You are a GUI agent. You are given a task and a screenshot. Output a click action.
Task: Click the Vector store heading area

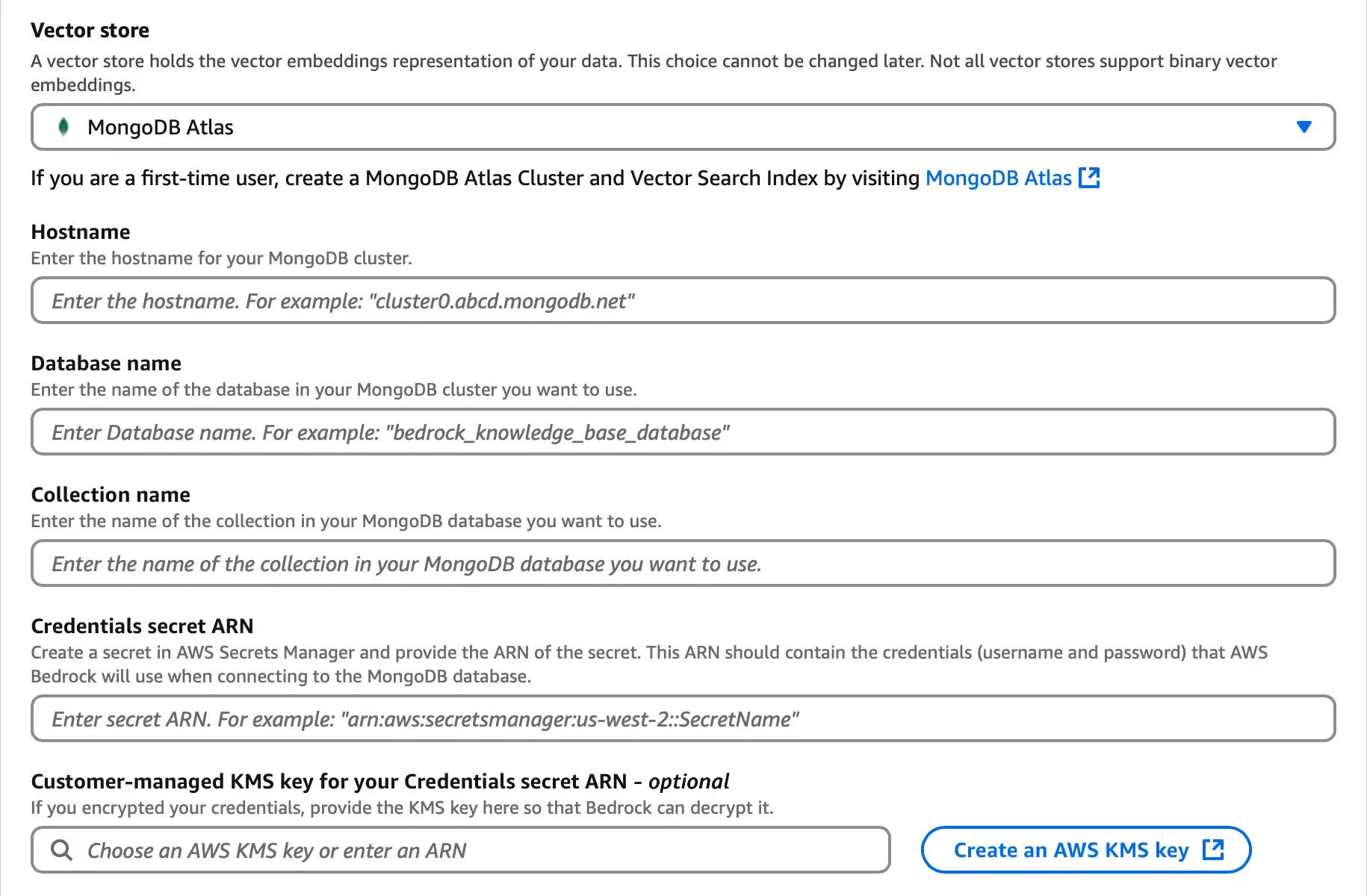point(90,30)
